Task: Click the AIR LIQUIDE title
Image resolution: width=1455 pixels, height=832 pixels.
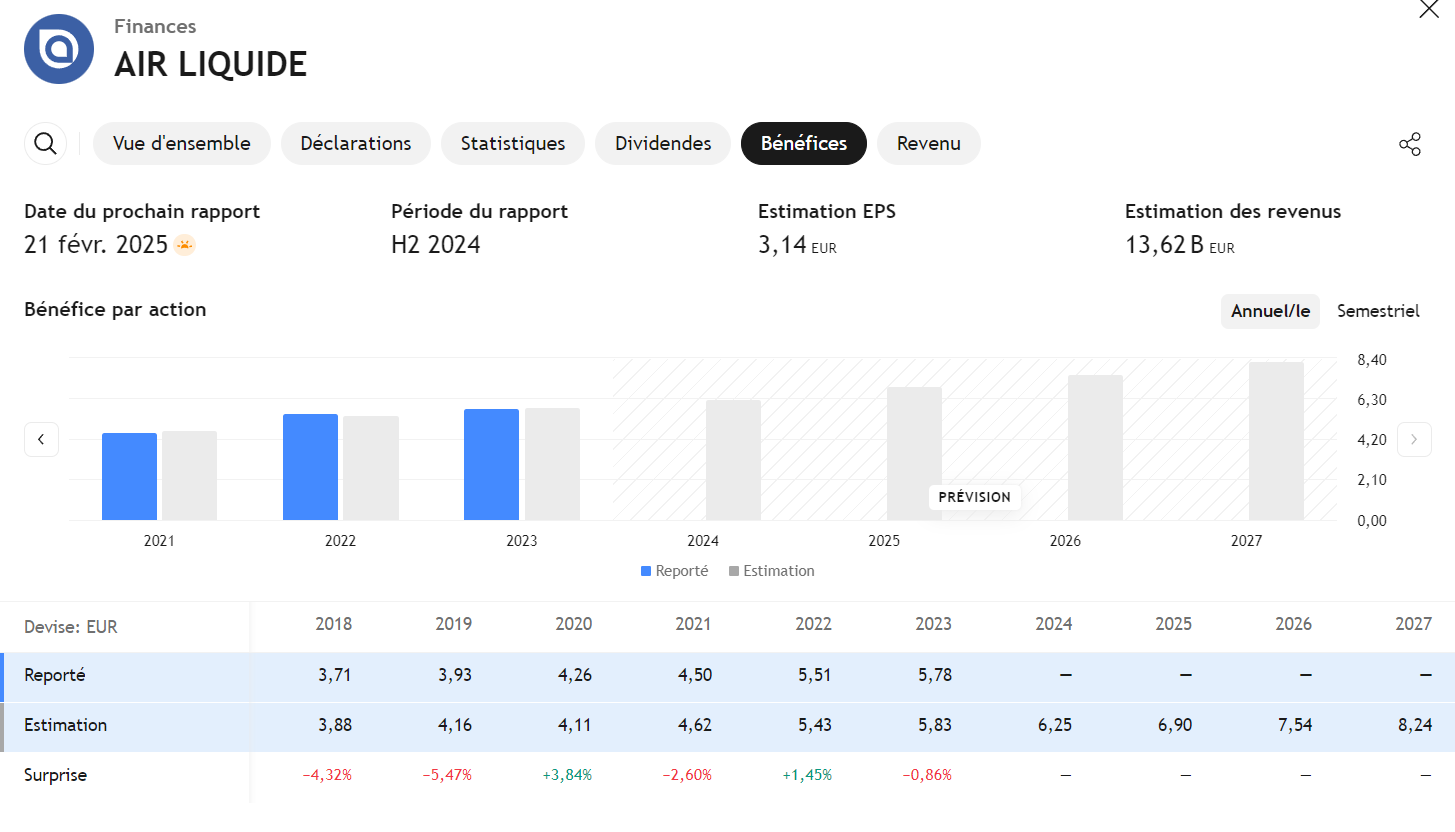Action: [210, 64]
